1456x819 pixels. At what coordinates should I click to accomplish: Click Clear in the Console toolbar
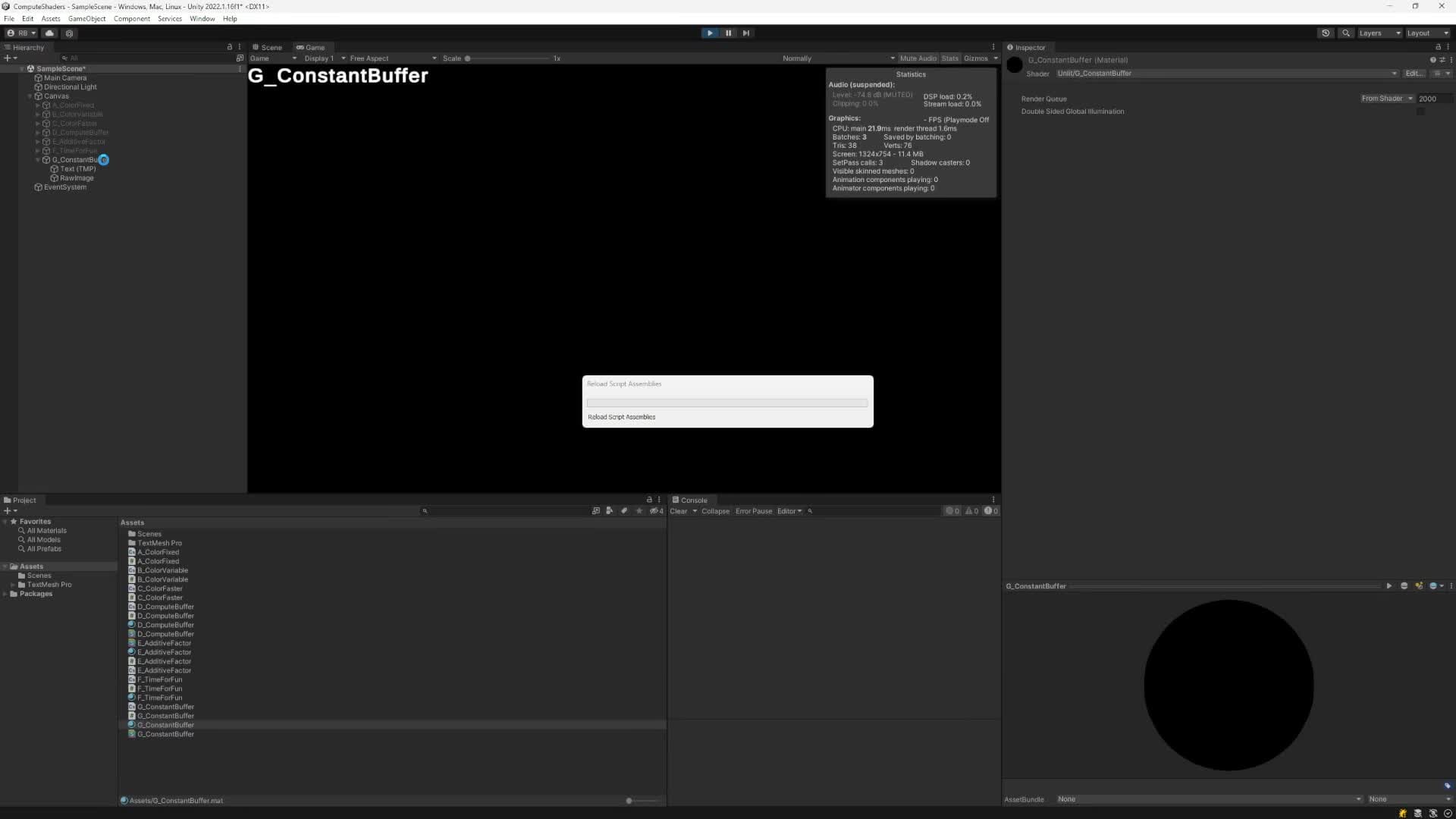(x=679, y=510)
